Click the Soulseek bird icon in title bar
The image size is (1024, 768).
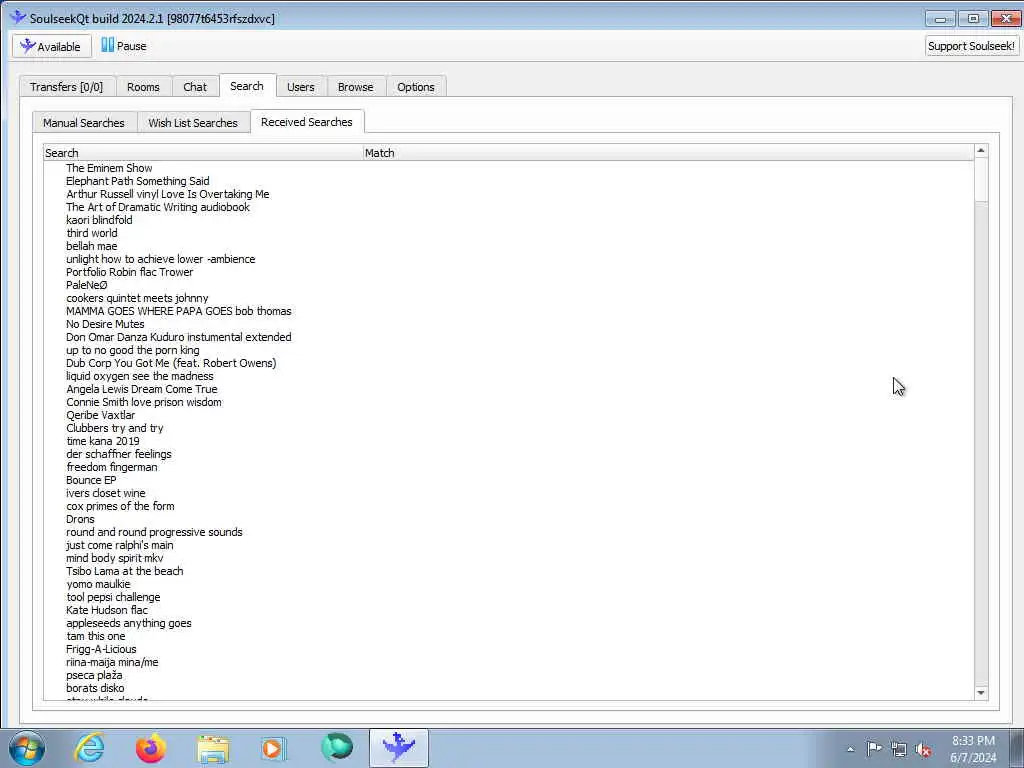[x=18, y=18]
